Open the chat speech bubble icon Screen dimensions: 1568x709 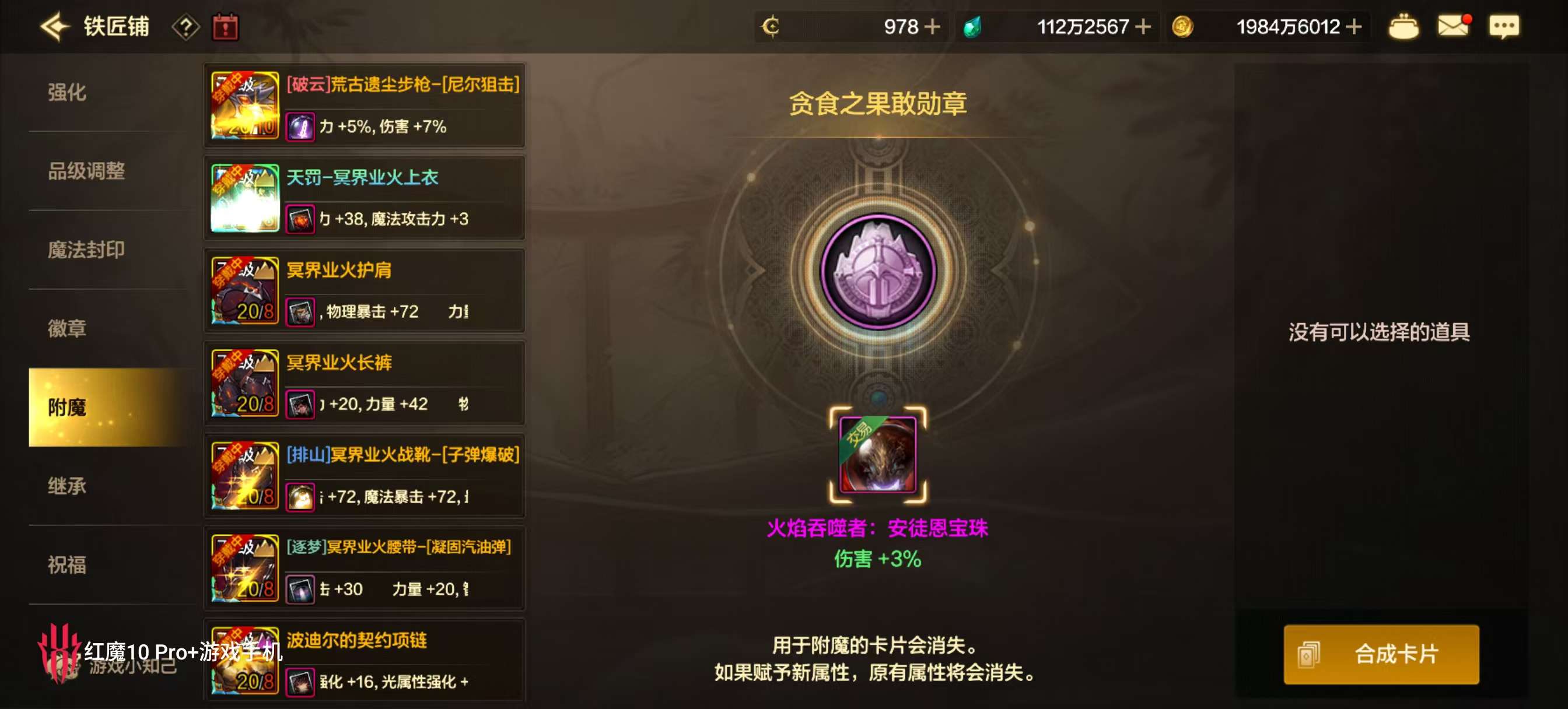(x=1503, y=27)
